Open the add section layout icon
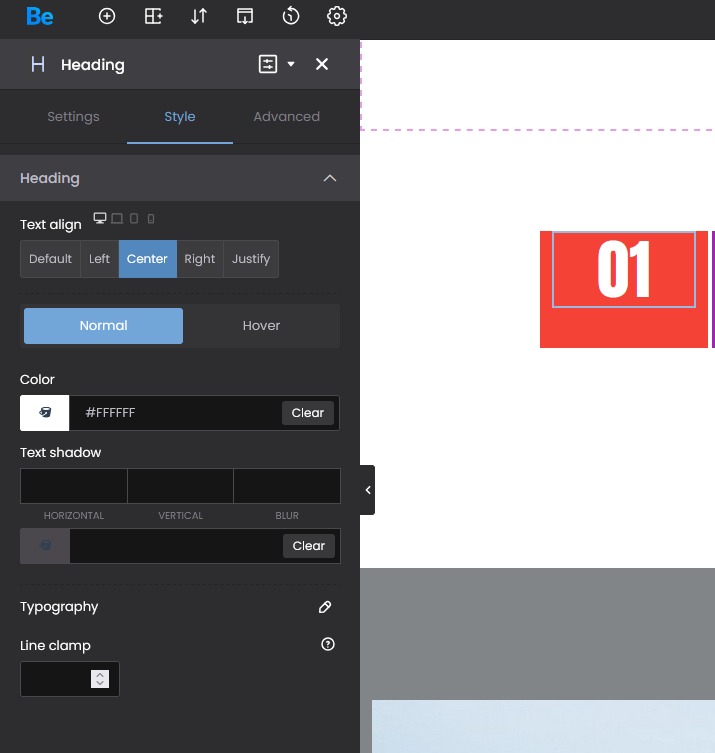 pos(153,16)
